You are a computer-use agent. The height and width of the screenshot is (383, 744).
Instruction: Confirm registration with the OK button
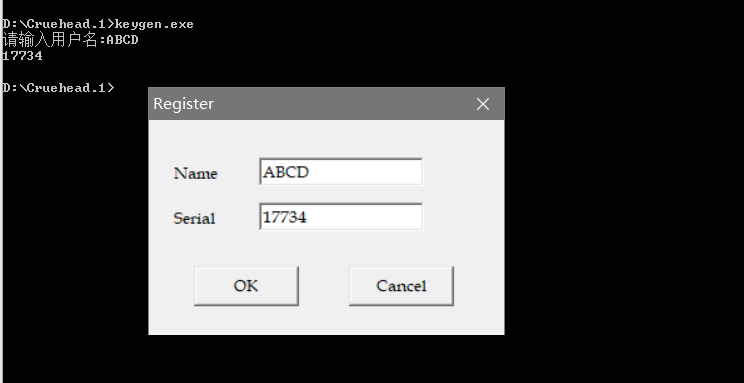click(246, 286)
